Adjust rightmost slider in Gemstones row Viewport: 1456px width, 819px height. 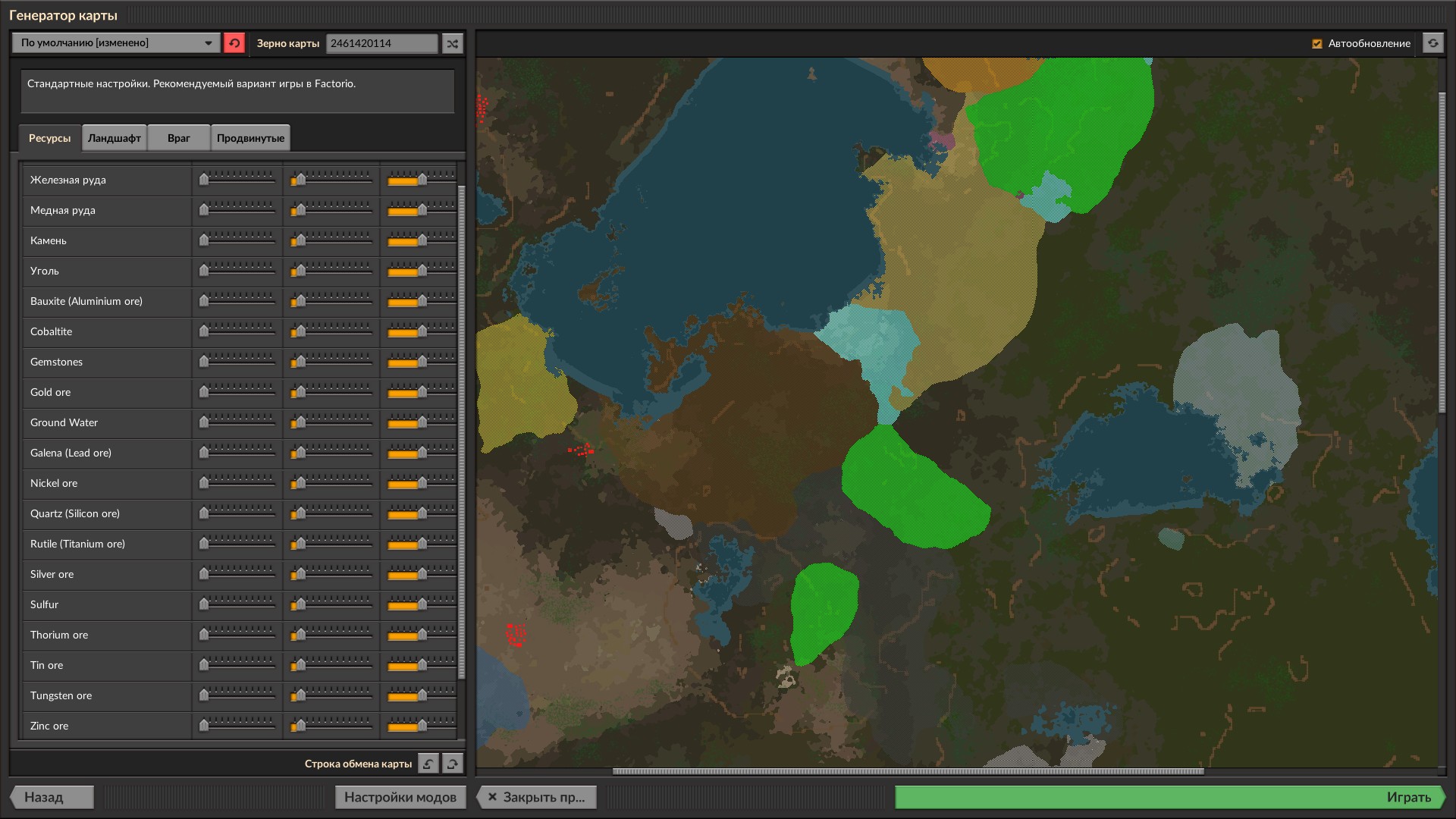tap(422, 362)
